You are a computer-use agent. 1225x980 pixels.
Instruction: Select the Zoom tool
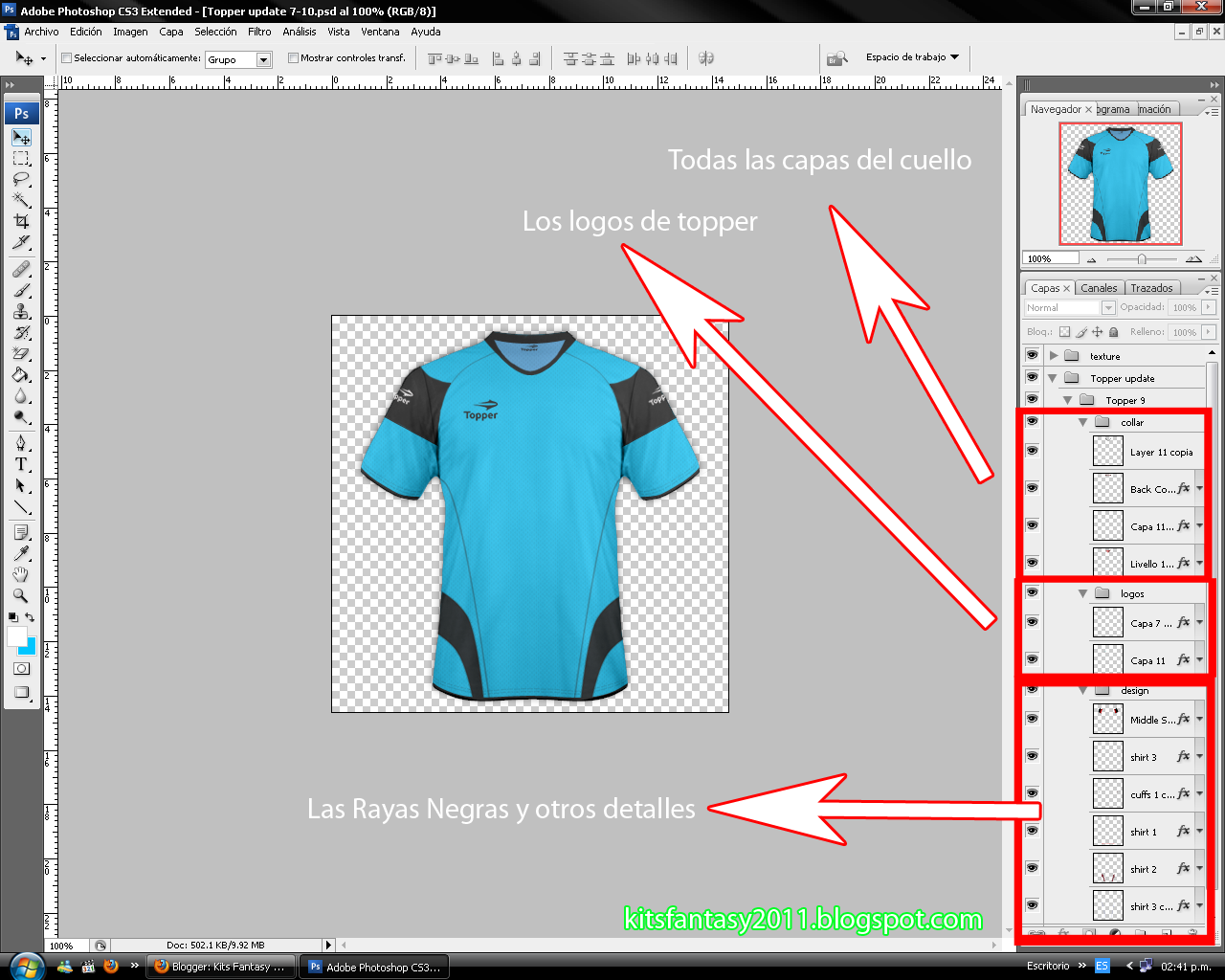pos(21,595)
